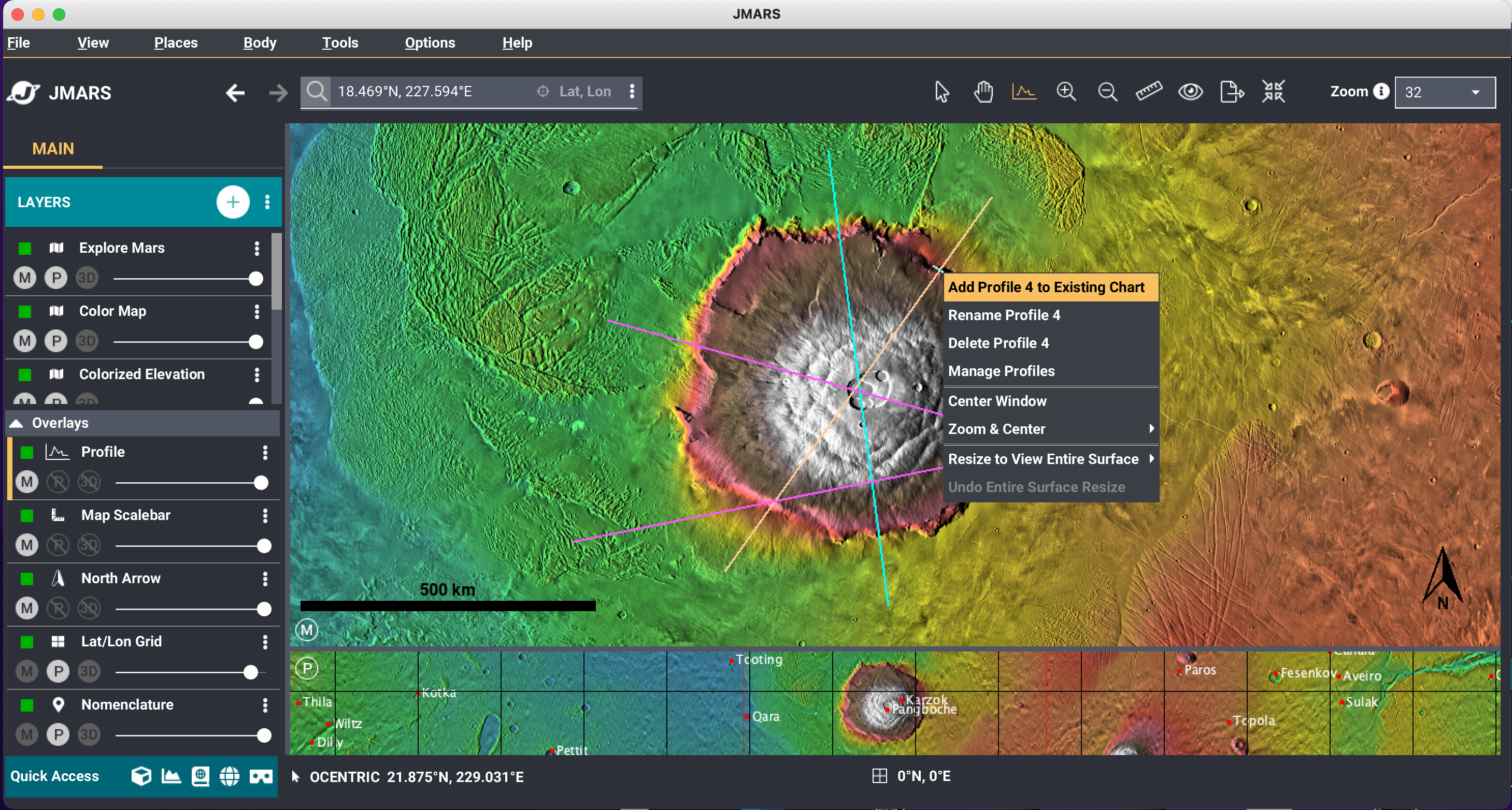Open Color Map layer options menu
The height and width of the screenshot is (810, 1512).
point(256,311)
